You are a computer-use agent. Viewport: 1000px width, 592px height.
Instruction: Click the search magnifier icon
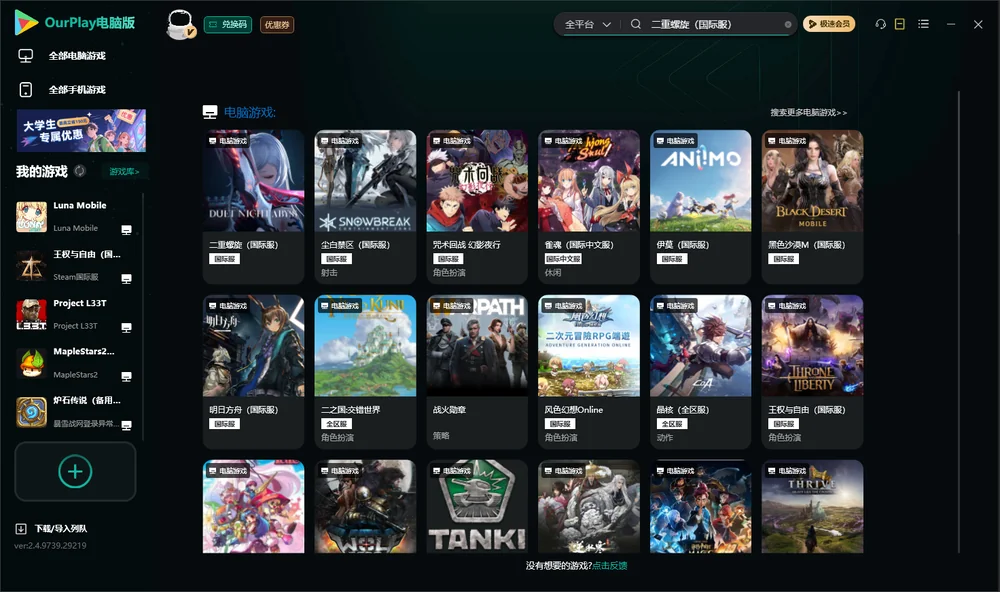(x=636, y=24)
